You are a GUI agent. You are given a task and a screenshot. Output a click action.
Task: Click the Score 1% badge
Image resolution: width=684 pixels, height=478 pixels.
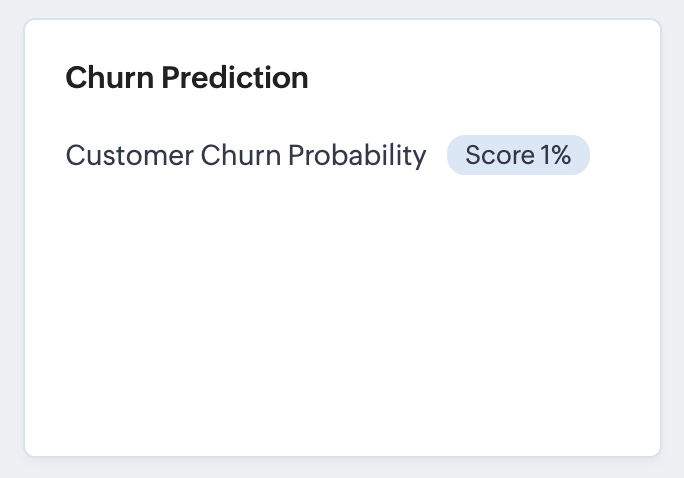click(518, 156)
